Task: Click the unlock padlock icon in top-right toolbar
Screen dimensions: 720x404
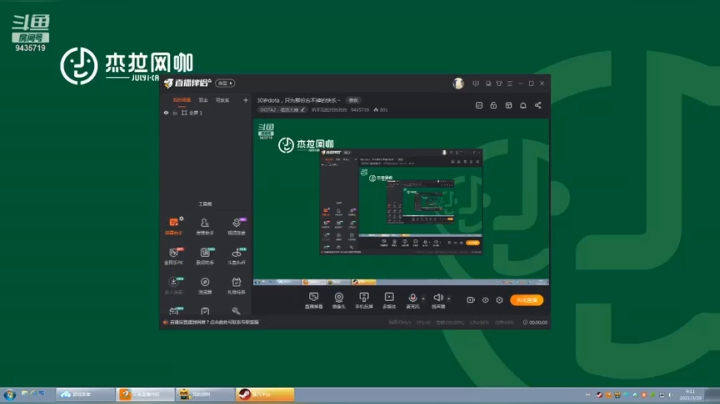Action: [x=494, y=106]
